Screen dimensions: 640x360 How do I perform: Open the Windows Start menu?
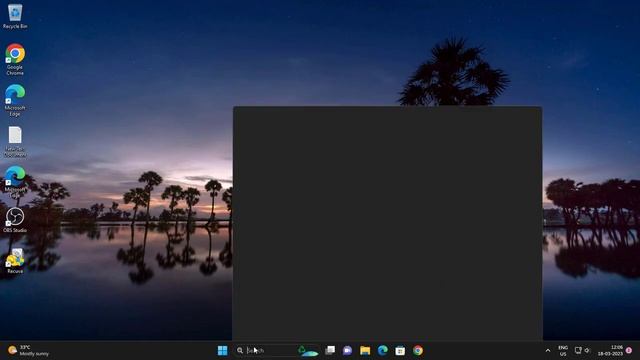point(222,350)
